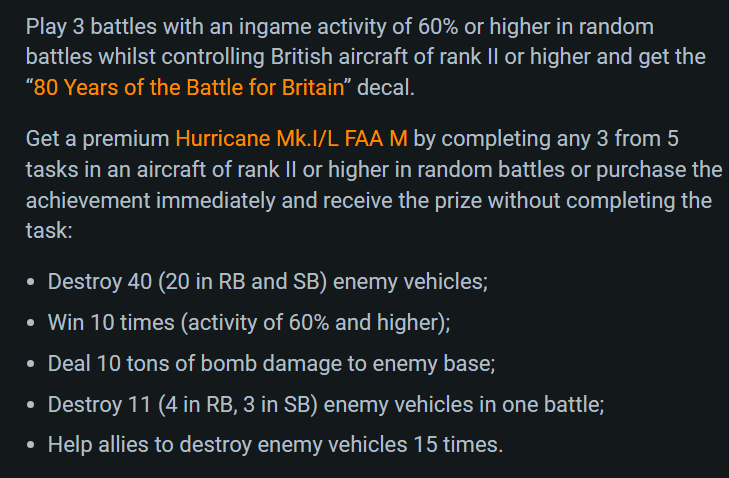729x478 pixels.
Task: Click the 'Deal 10 tons of bomb damage' line
Action: coord(272,364)
